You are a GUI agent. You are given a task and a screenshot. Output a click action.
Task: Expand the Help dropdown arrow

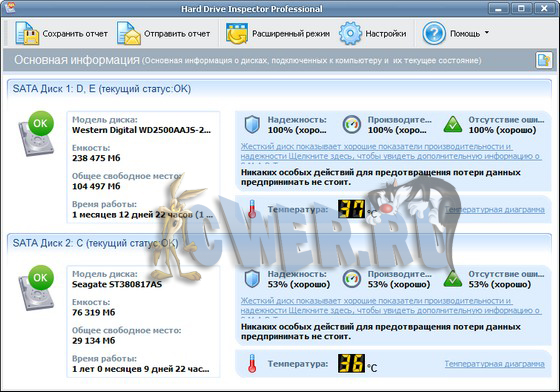pos(487,33)
